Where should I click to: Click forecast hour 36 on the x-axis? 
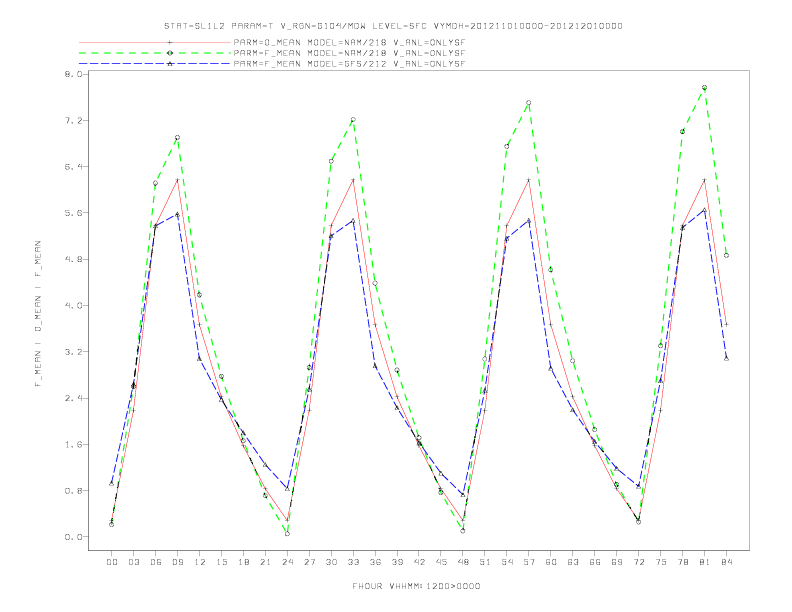click(x=375, y=562)
